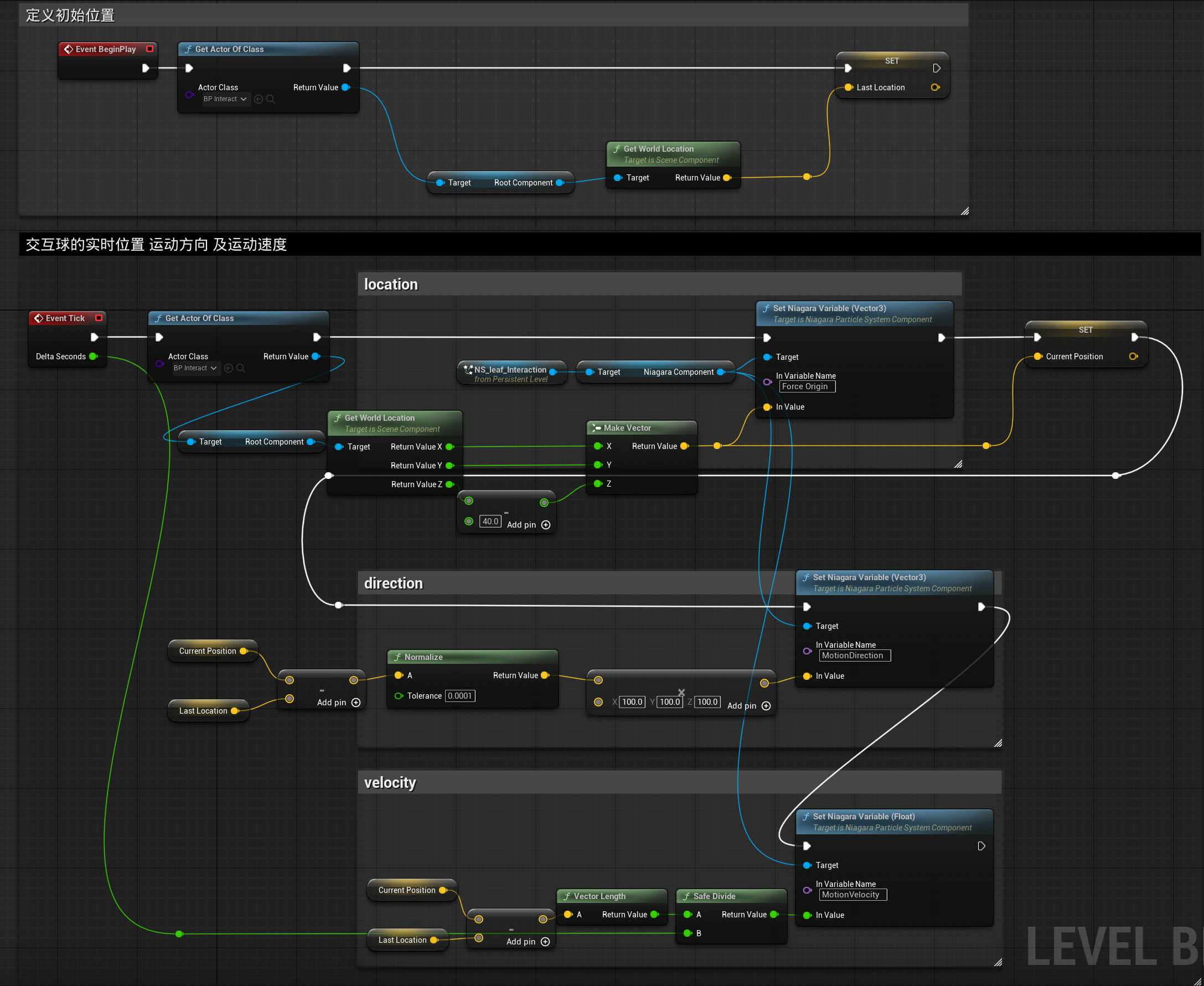Screen dimensions: 1204x986
Task: Click the use-selected arrow icon on the top Get Actor Of Class
Action: coord(259,99)
